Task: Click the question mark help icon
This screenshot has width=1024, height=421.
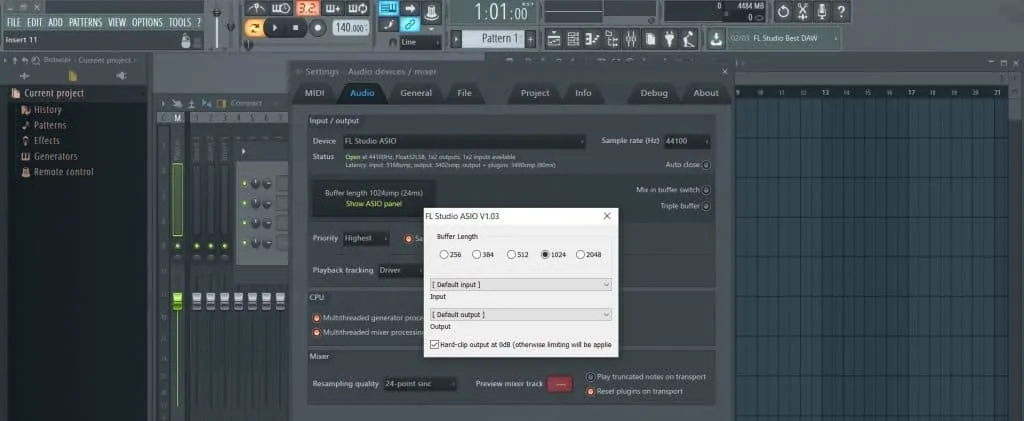Action: tap(841, 12)
